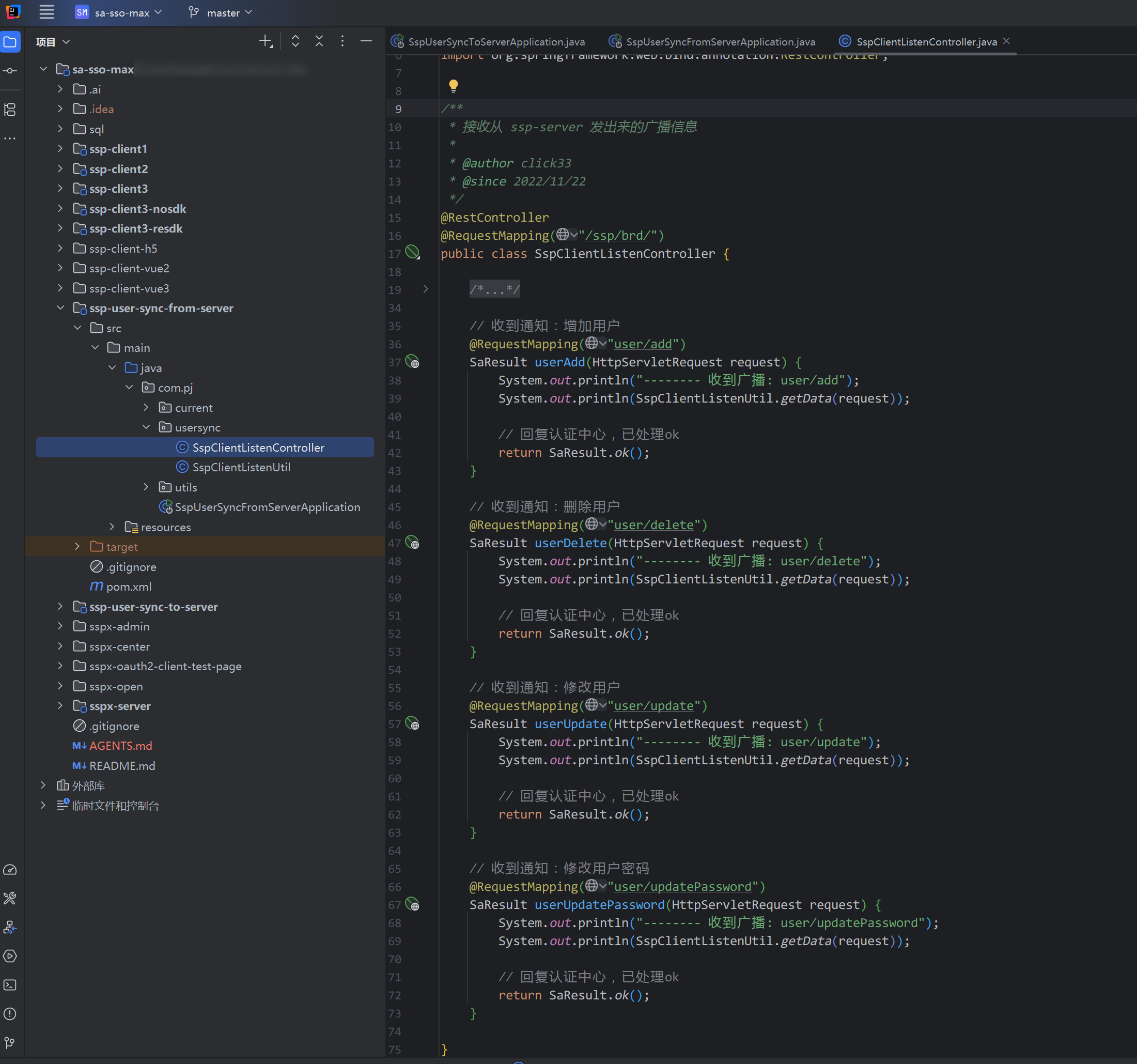Open project panel options menu
Viewport: 1137px width, 1064px height.
pyautogui.click(x=342, y=41)
